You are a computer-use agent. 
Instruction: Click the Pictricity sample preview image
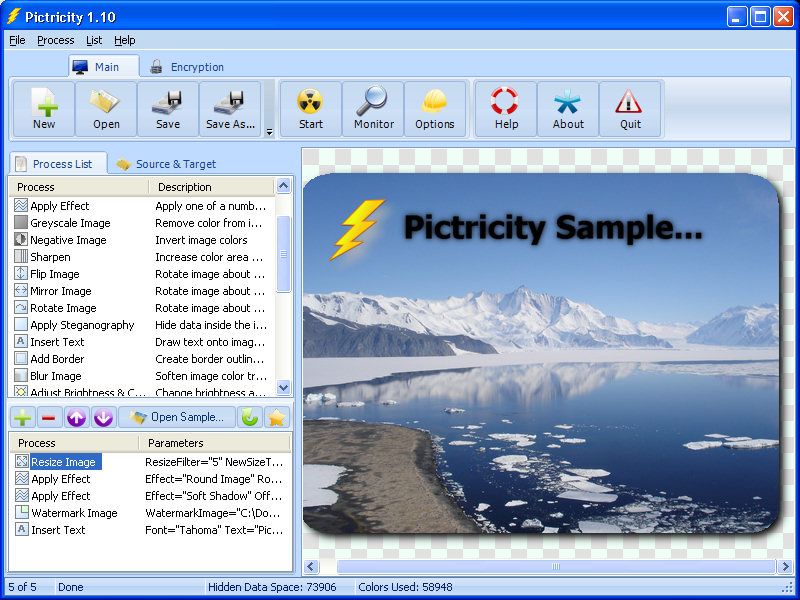541,353
